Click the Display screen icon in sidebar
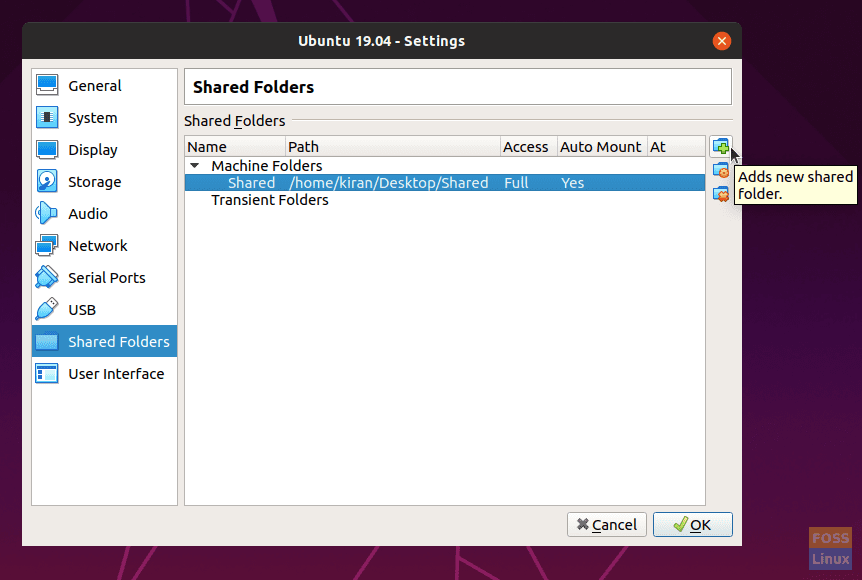 47,150
